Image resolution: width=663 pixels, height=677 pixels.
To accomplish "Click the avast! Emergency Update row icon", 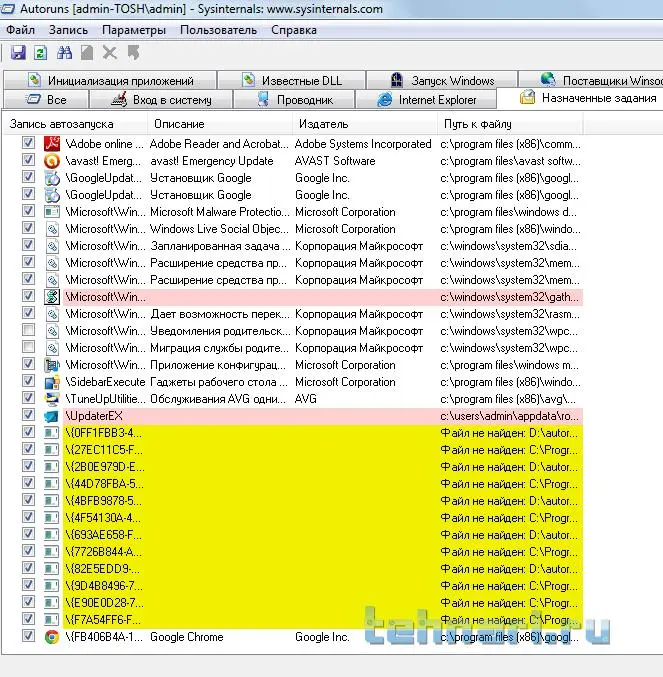I will click(x=52, y=161).
